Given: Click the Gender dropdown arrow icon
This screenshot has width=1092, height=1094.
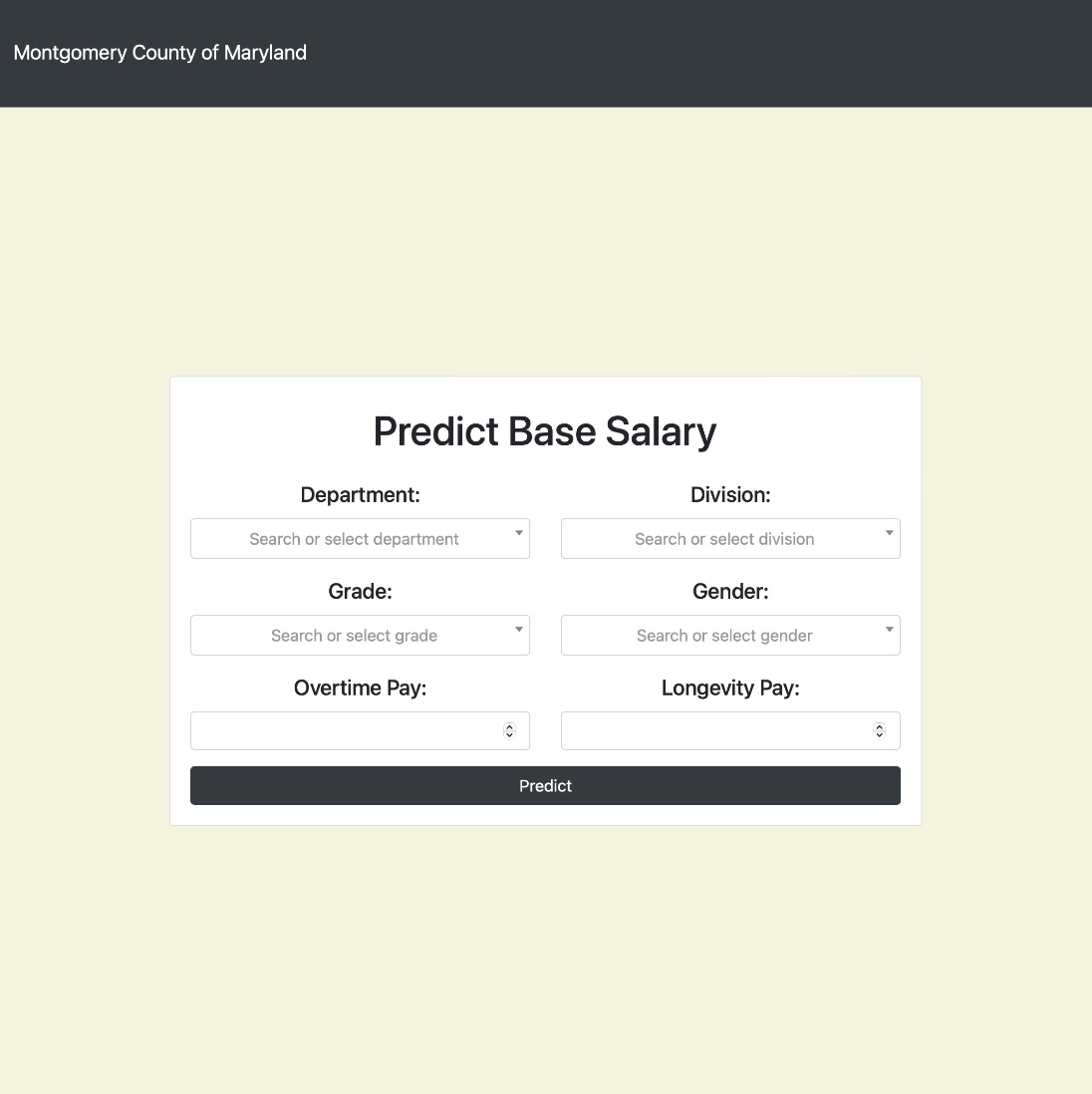Looking at the screenshot, I should pos(889,630).
